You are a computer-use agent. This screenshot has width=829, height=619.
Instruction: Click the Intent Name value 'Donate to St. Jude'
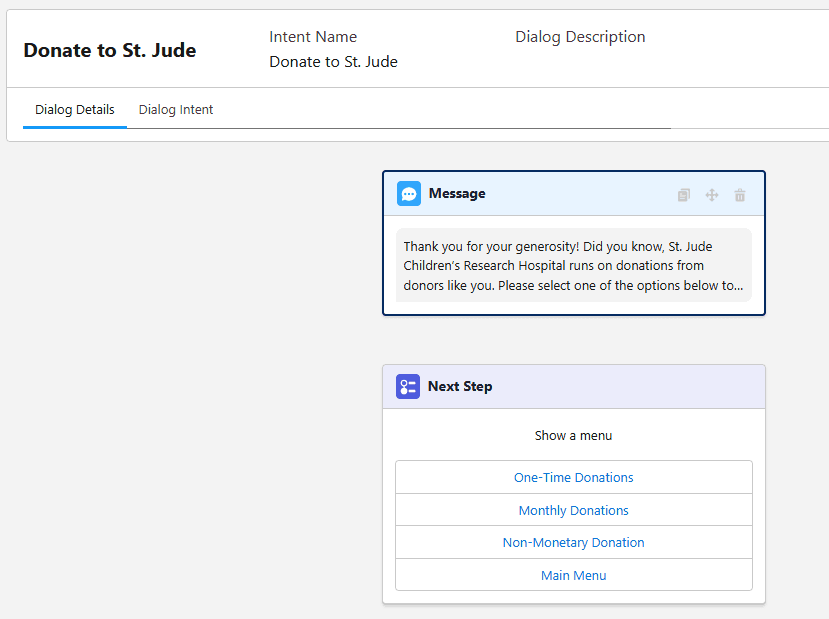coord(333,61)
